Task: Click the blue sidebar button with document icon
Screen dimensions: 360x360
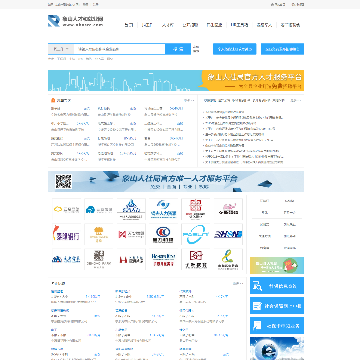Action: [x=277, y=326]
